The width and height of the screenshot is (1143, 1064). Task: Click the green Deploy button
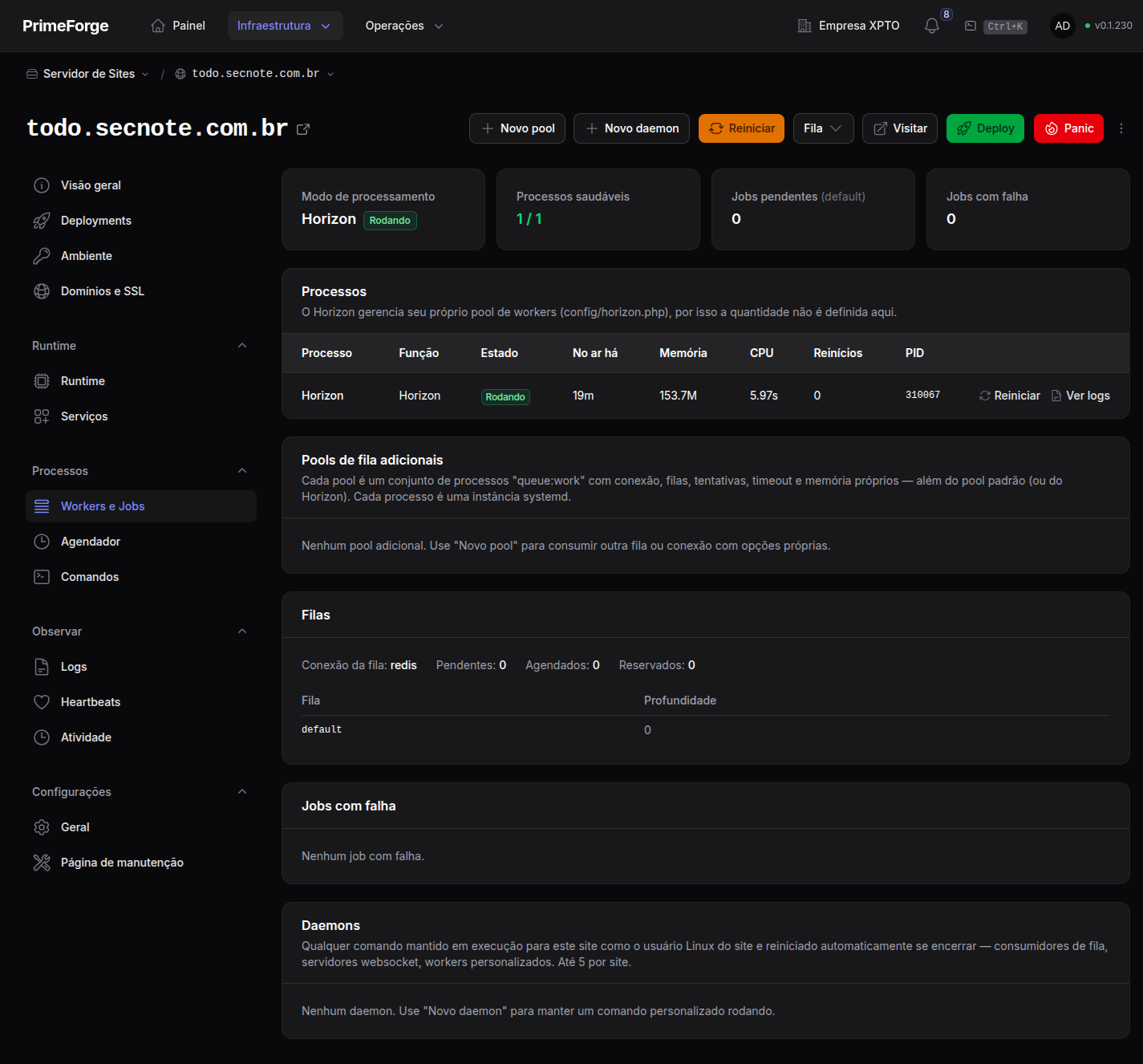click(985, 128)
